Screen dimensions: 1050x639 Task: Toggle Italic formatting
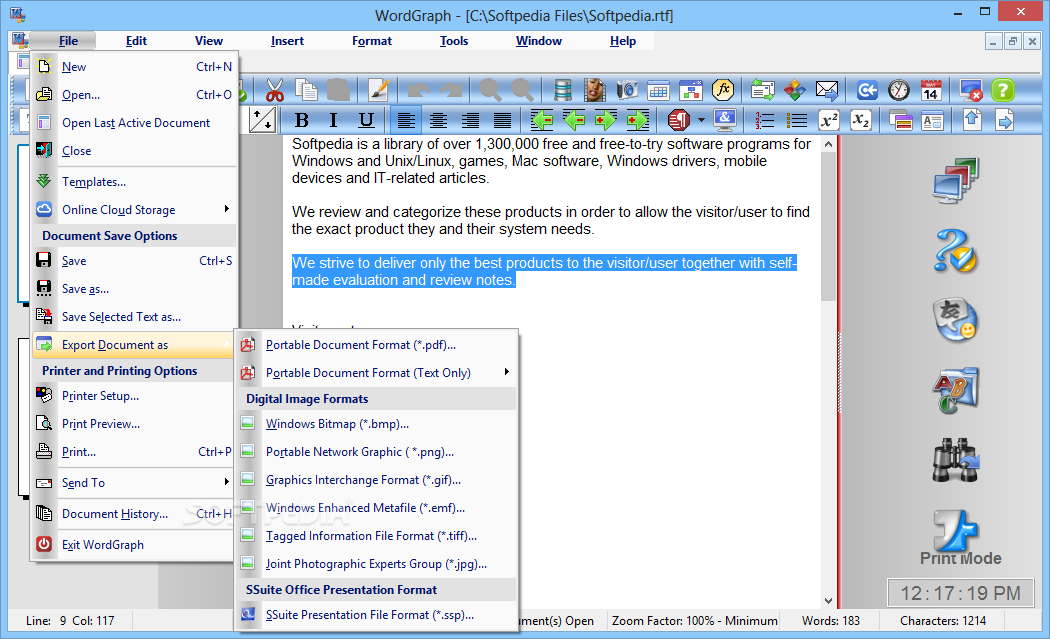pyautogui.click(x=333, y=121)
